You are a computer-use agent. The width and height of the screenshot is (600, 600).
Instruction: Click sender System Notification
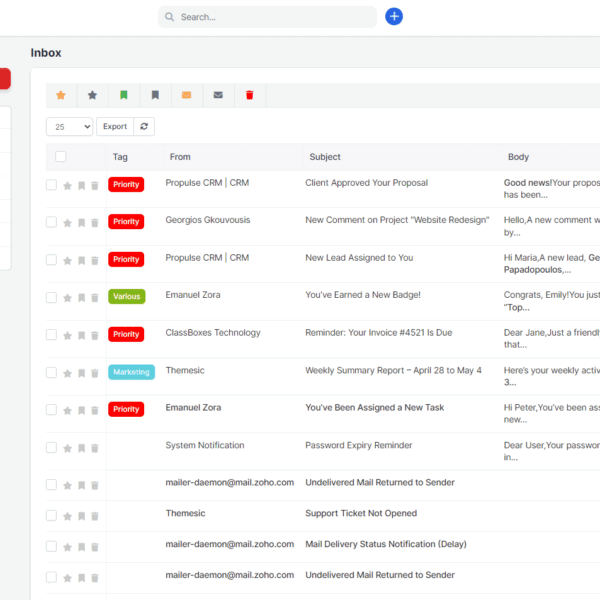[x=205, y=445]
